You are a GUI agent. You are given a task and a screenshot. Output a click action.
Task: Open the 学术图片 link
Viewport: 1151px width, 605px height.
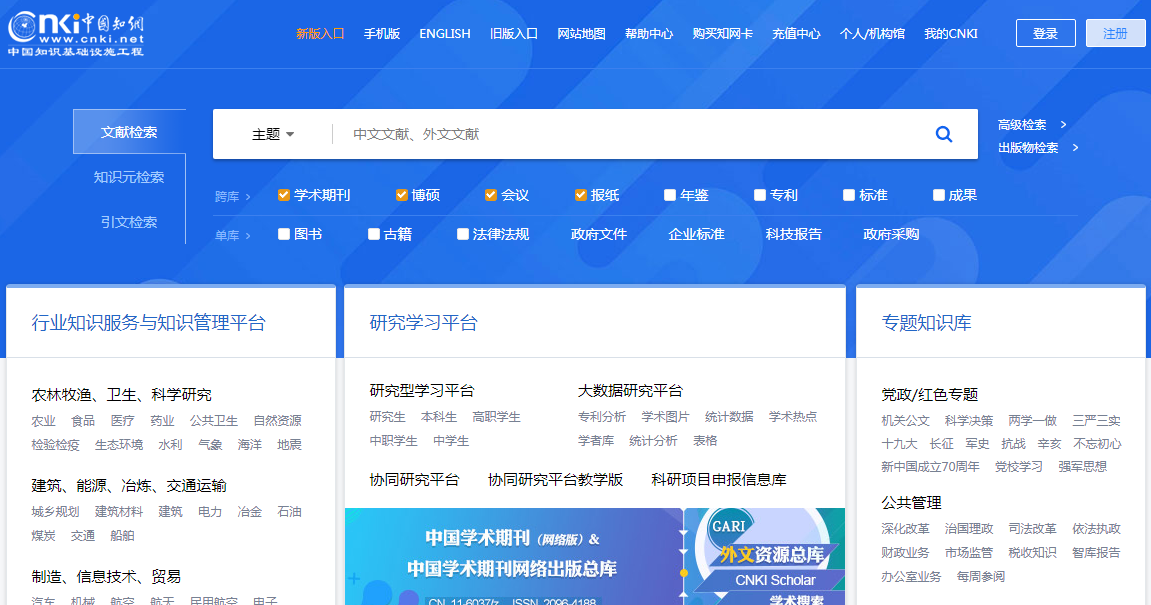coord(666,417)
